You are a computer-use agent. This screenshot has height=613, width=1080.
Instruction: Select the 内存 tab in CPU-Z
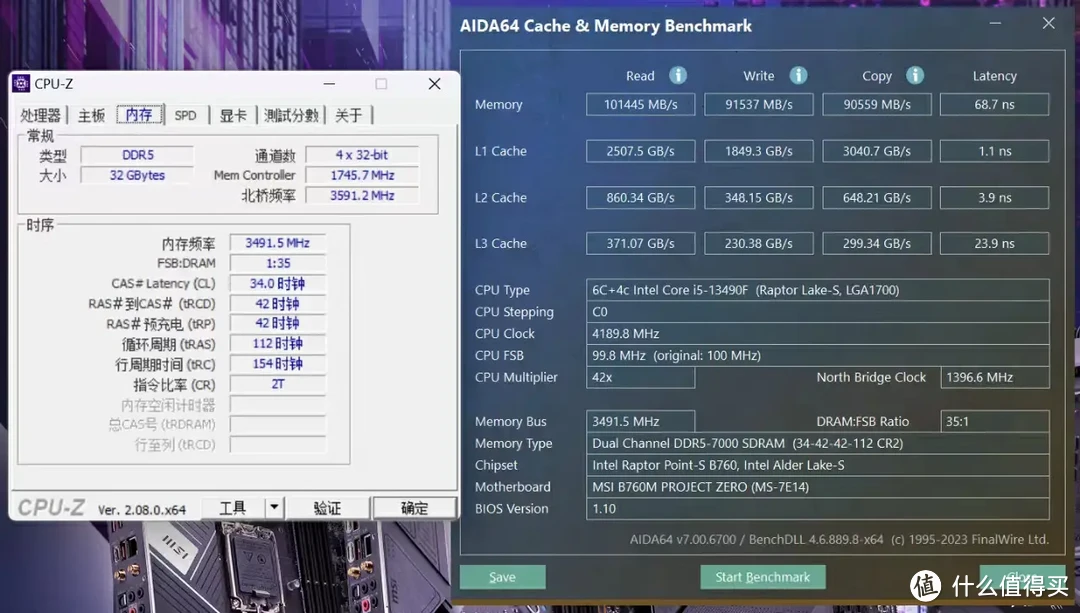click(x=139, y=114)
